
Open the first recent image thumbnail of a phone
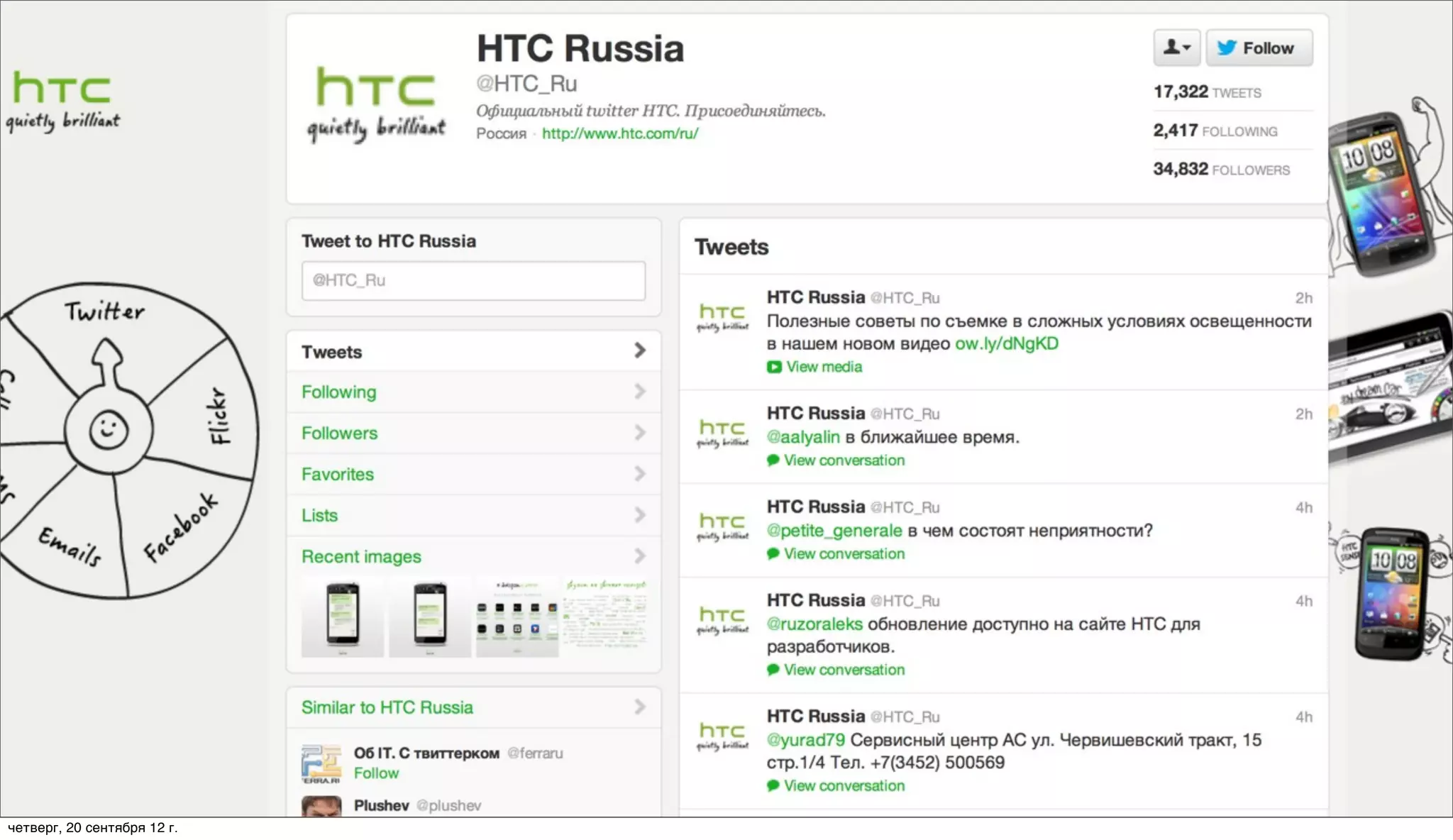pyautogui.click(x=343, y=617)
